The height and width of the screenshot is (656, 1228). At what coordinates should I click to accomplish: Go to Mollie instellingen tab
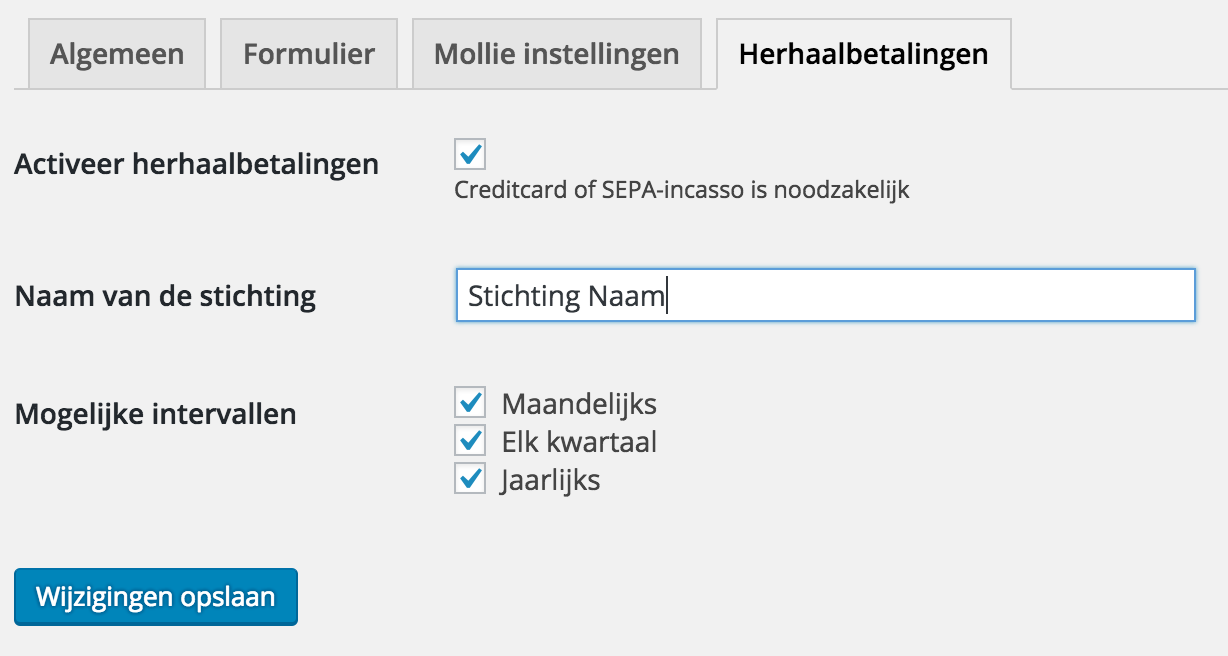tap(556, 54)
